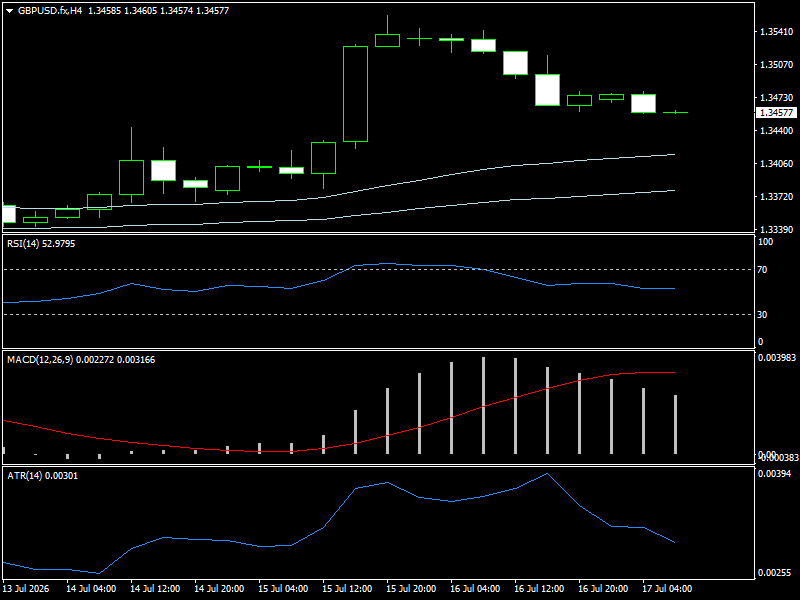
Task: Open the chart dropdown triangle beside GBPUSD.fx
Action: coord(9,11)
